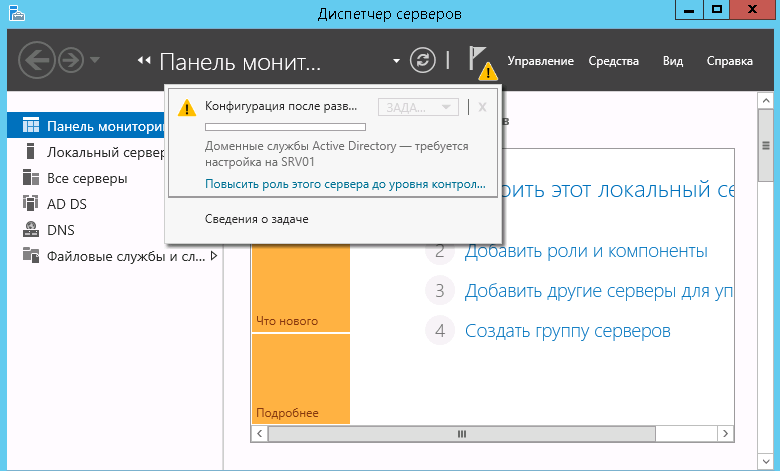
Task: Click Доменные службы Active Directory message text
Action: coord(336,154)
